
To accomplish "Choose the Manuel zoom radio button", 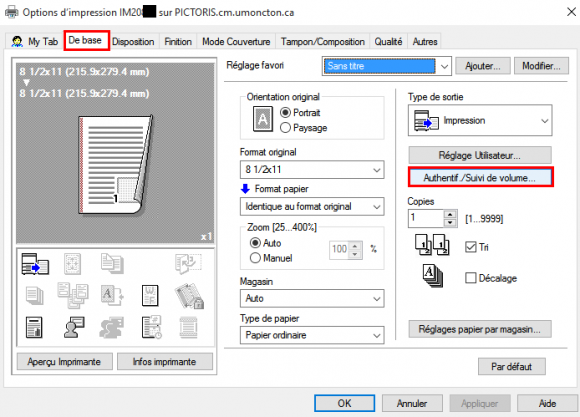I will coord(255,258).
